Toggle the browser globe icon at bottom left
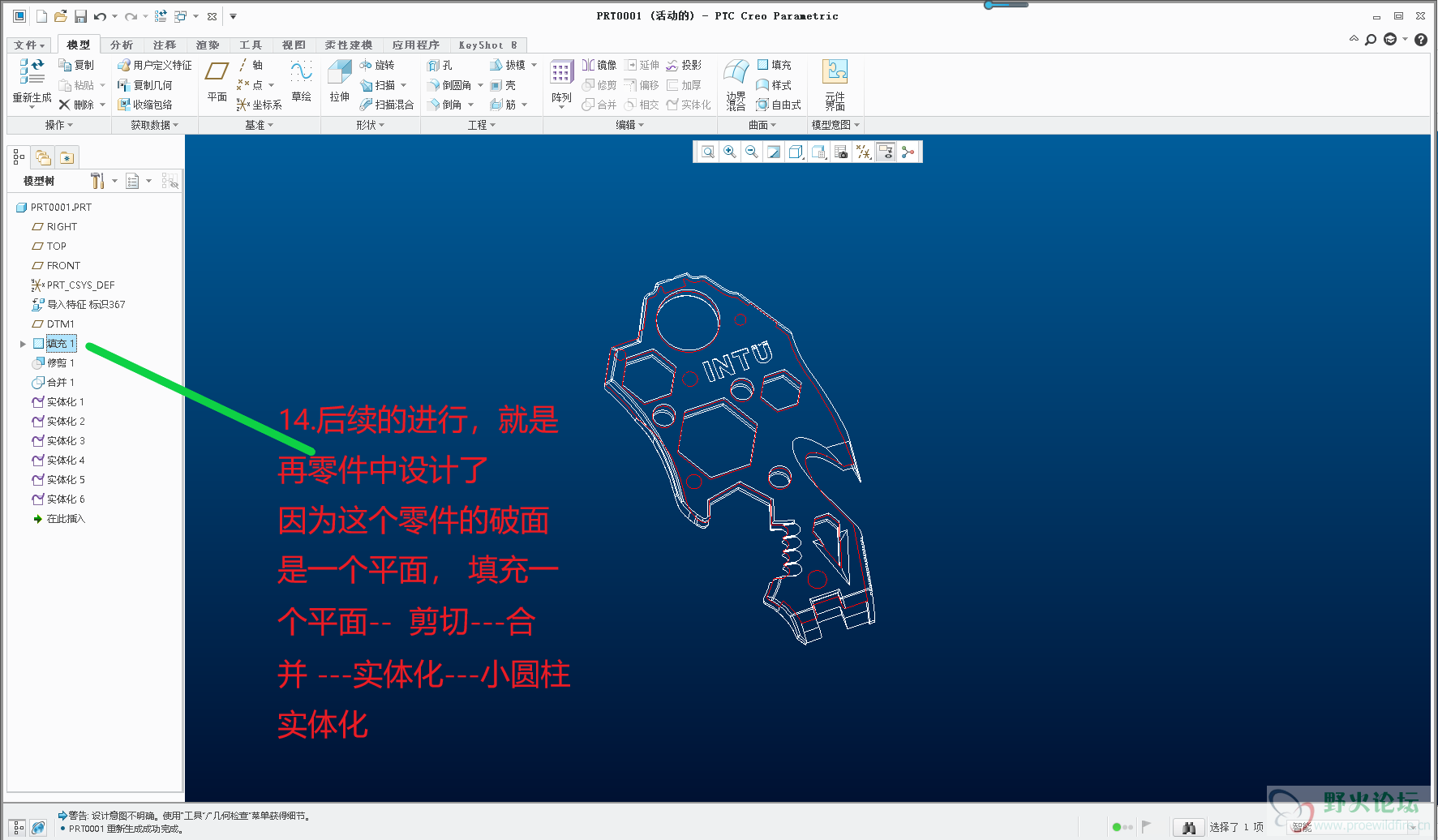The width and height of the screenshot is (1438, 840). (x=38, y=828)
